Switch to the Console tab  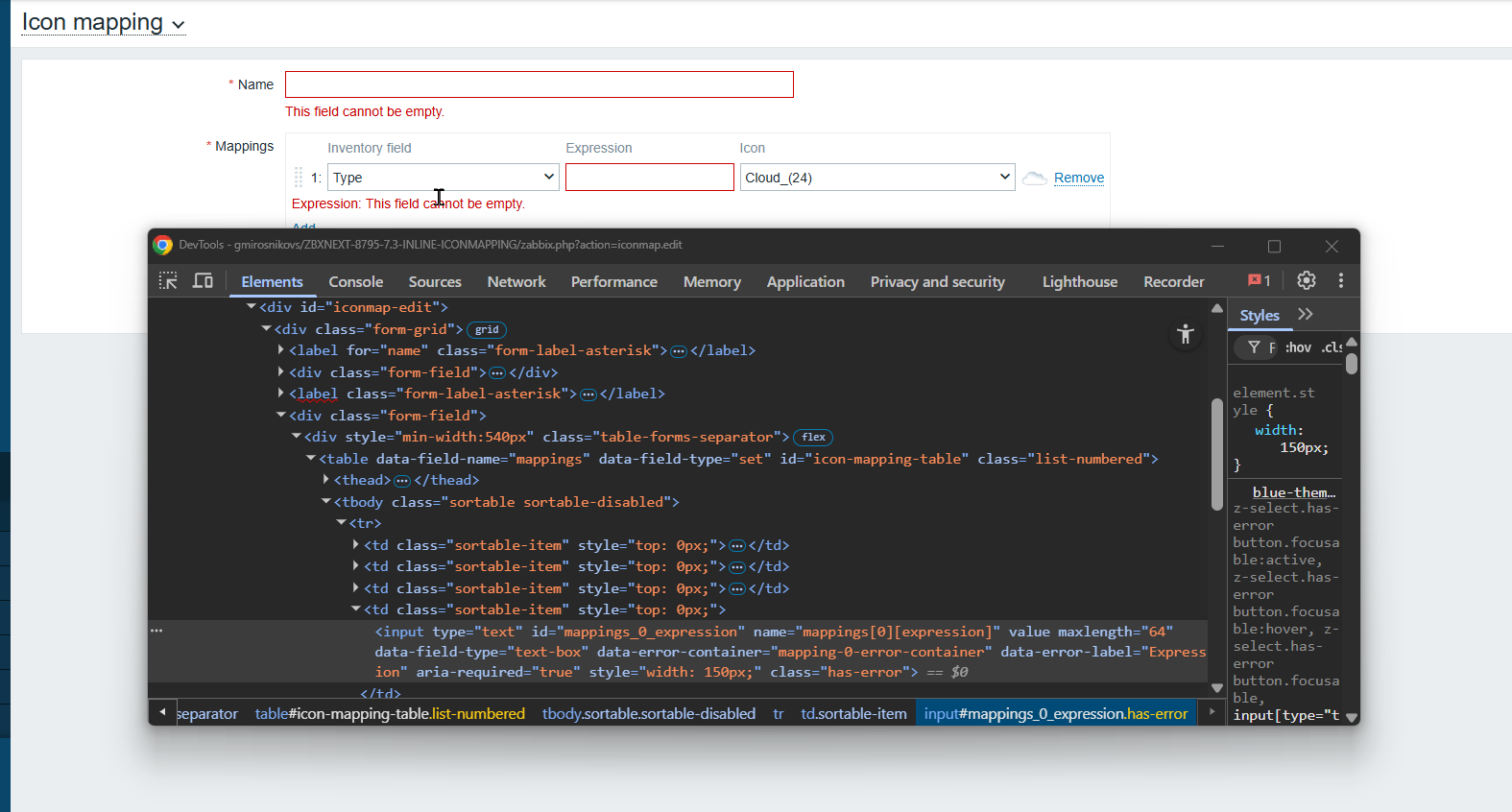click(x=355, y=281)
